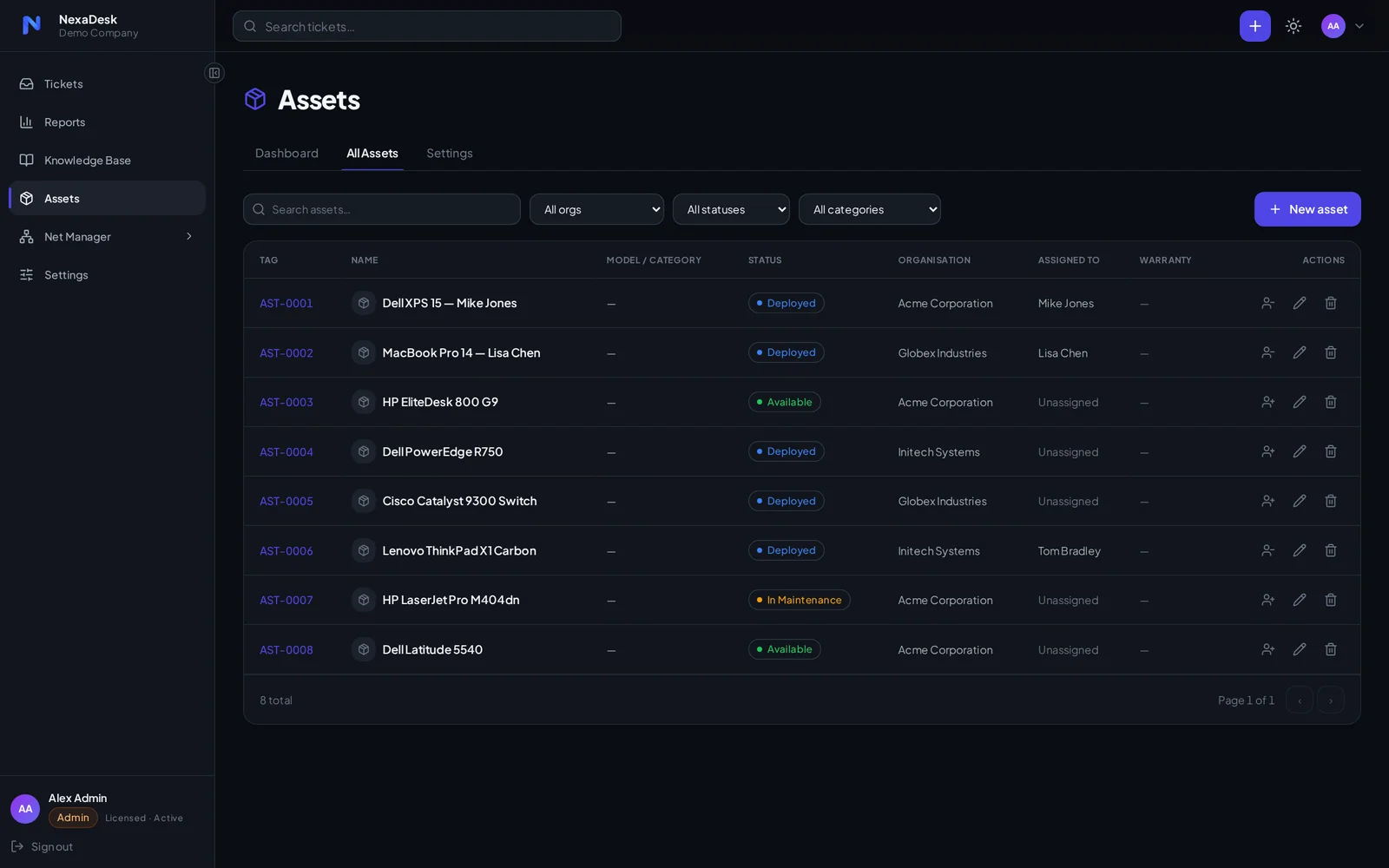Click the Admin role badge

tap(73, 818)
